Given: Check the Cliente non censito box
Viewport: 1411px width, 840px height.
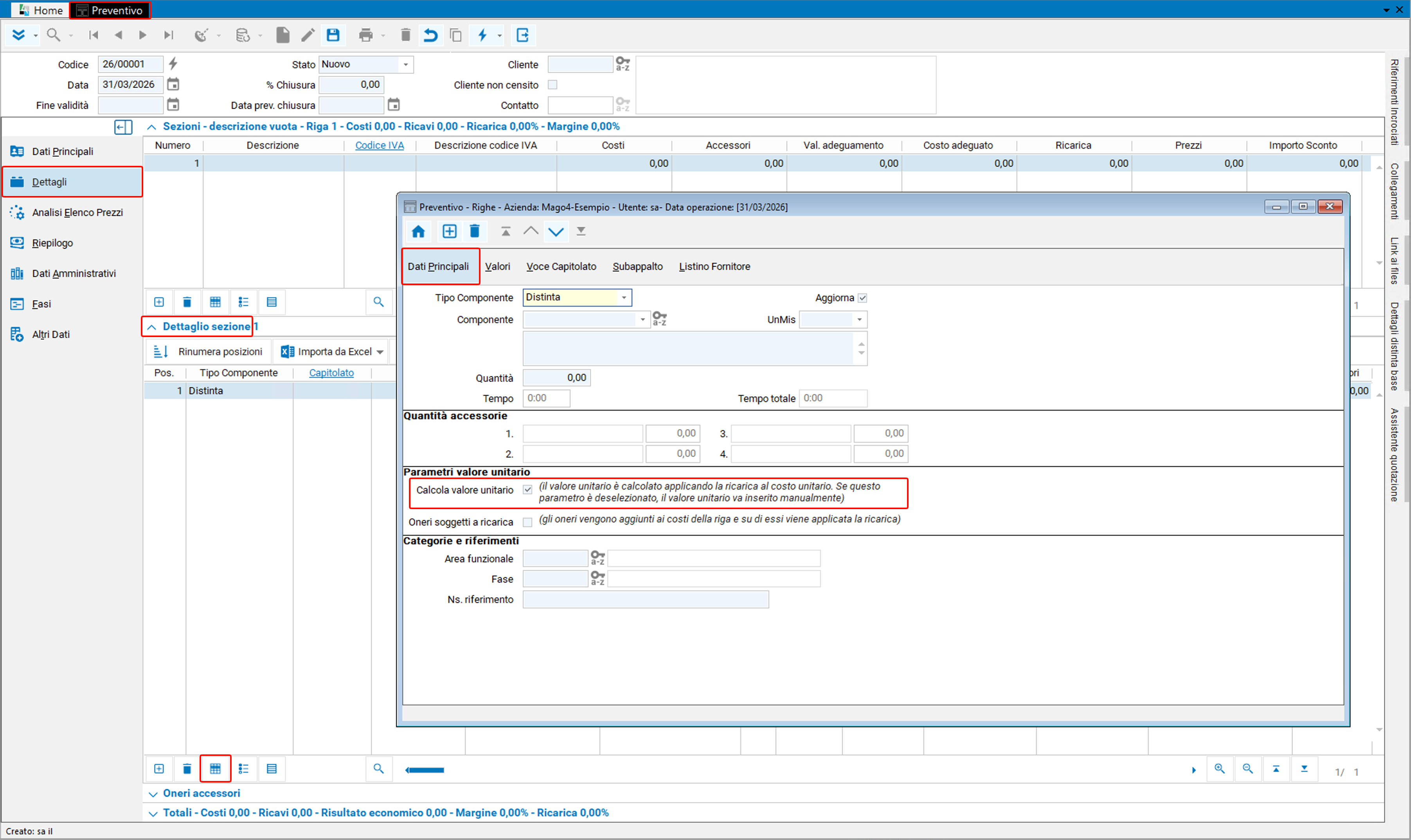Looking at the screenshot, I should point(553,84).
